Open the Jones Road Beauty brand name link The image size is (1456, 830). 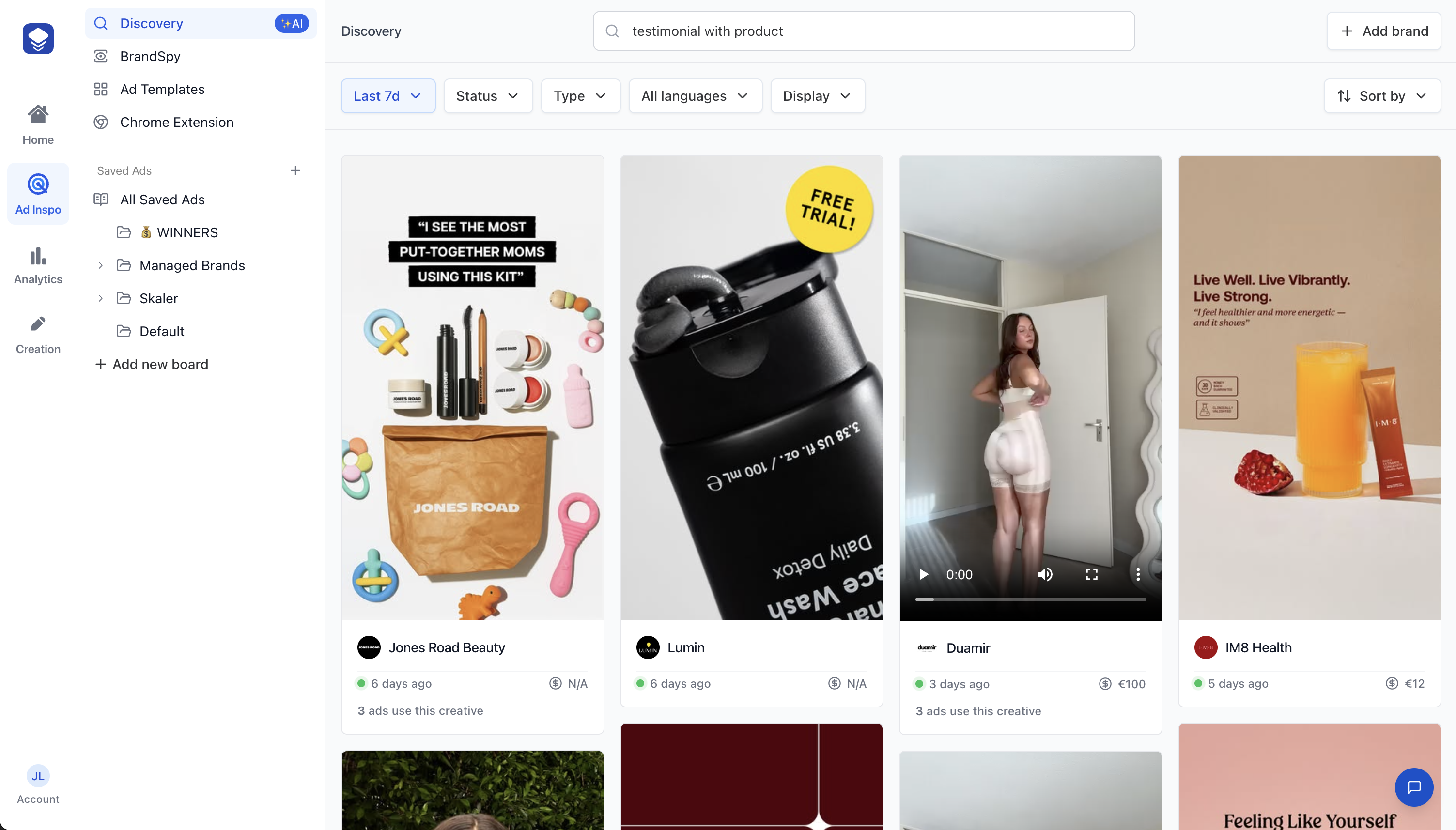click(x=447, y=647)
